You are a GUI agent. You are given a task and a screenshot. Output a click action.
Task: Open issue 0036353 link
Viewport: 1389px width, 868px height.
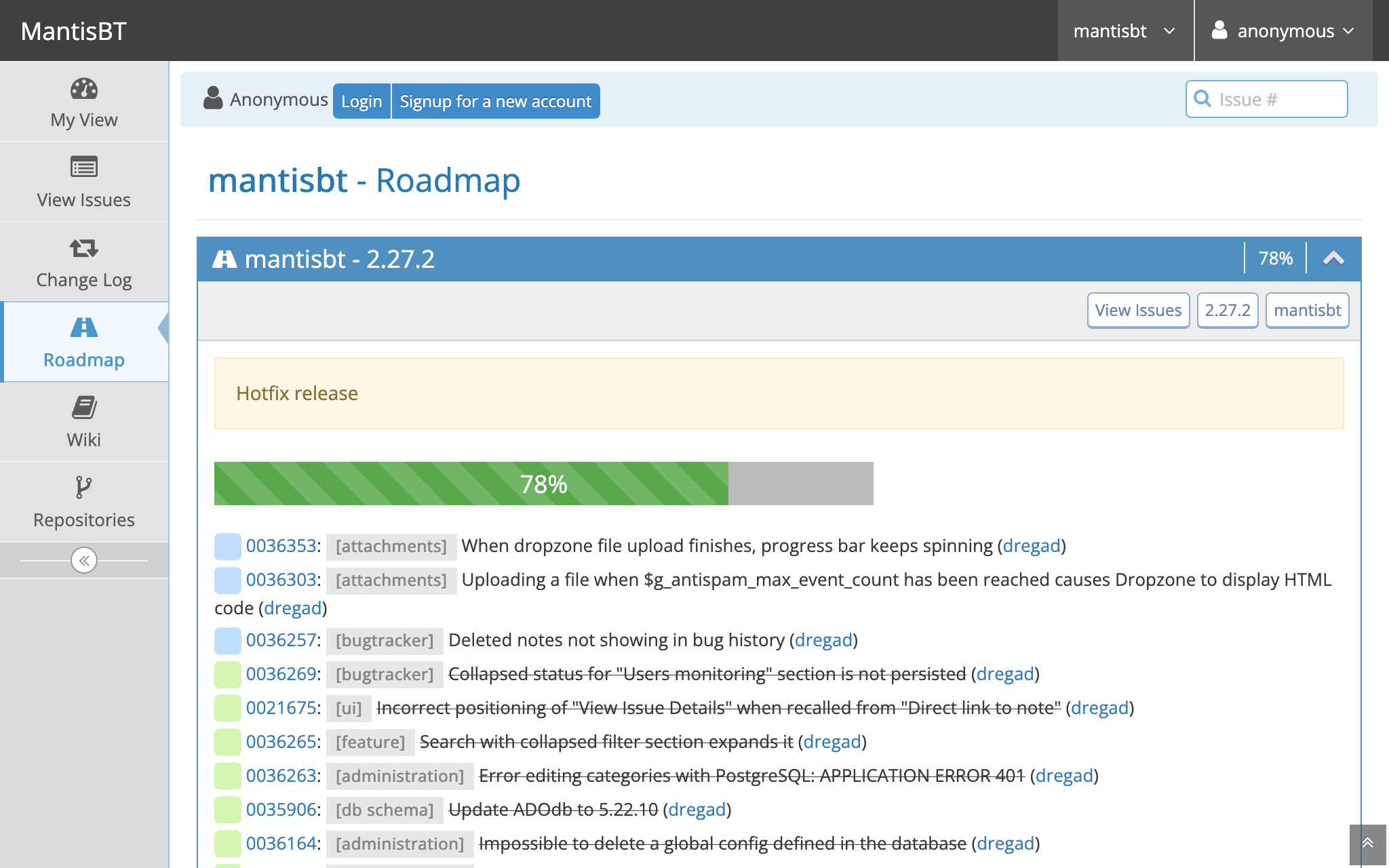point(281,546)
